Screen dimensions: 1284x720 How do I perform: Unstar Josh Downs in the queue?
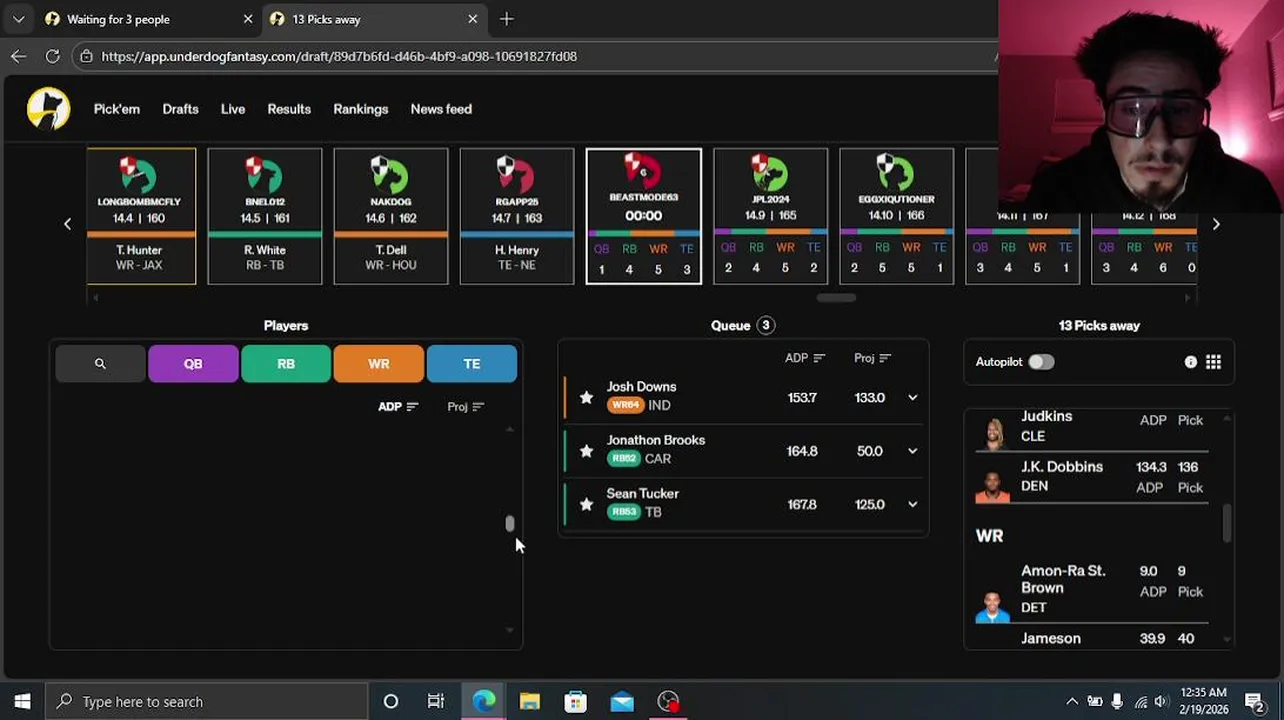[x=586, y=397]
